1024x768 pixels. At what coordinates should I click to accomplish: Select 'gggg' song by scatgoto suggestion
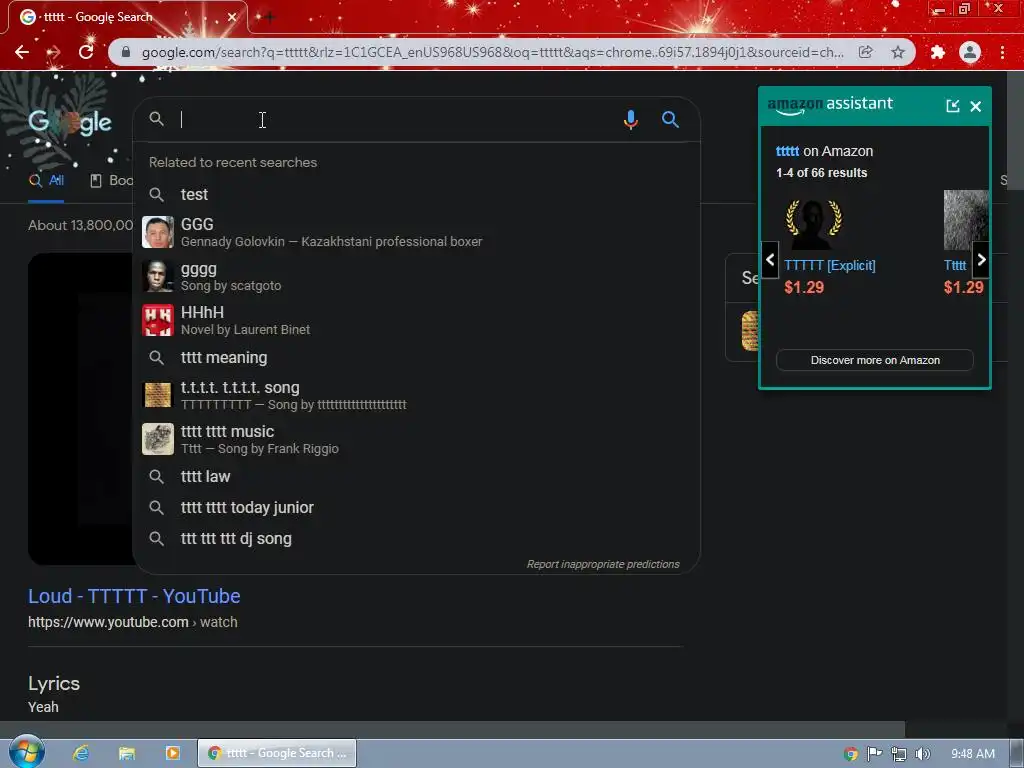pyautogui.click(x=416, y=276)
